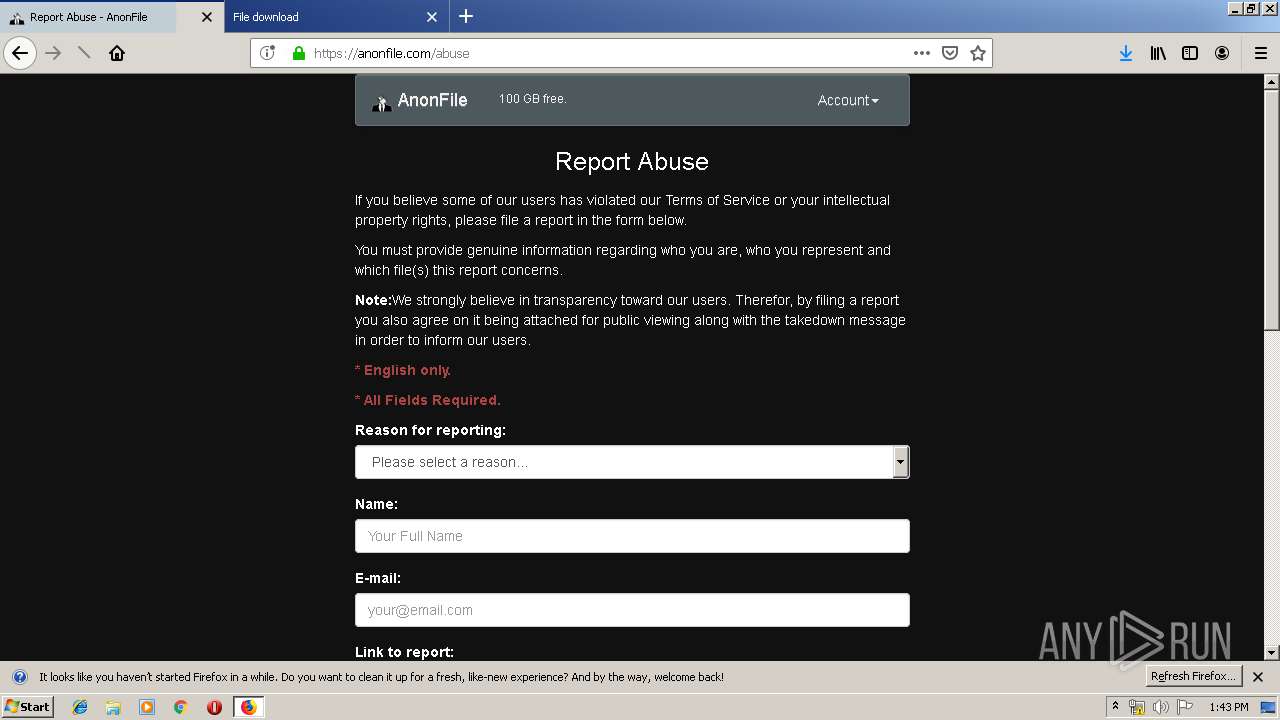
Task: Open the Firefox home page icon
Action: click(117, 53)
